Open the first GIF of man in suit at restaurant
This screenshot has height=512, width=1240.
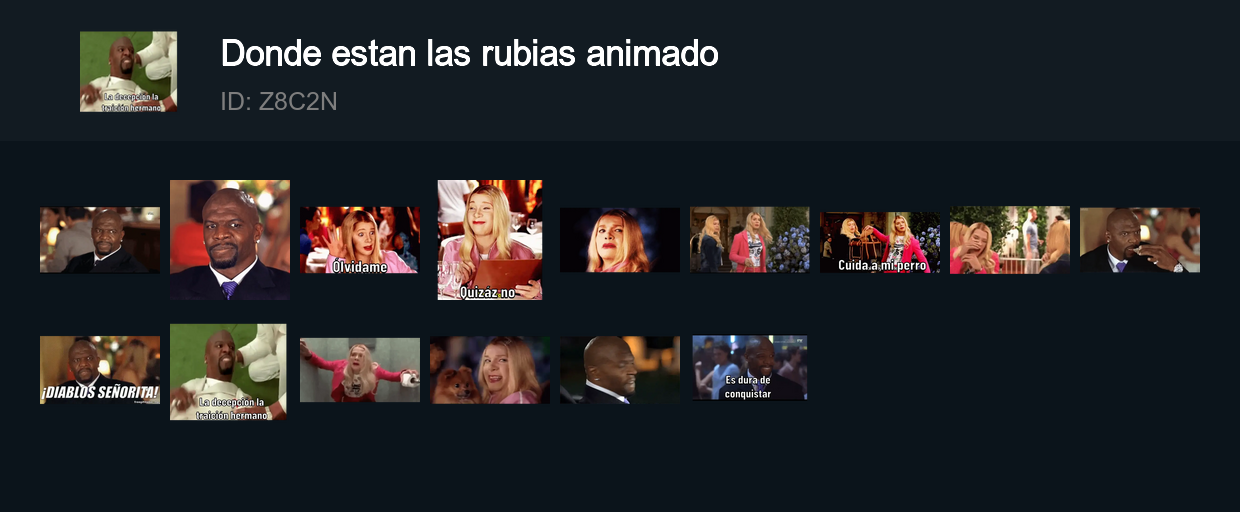100,240
